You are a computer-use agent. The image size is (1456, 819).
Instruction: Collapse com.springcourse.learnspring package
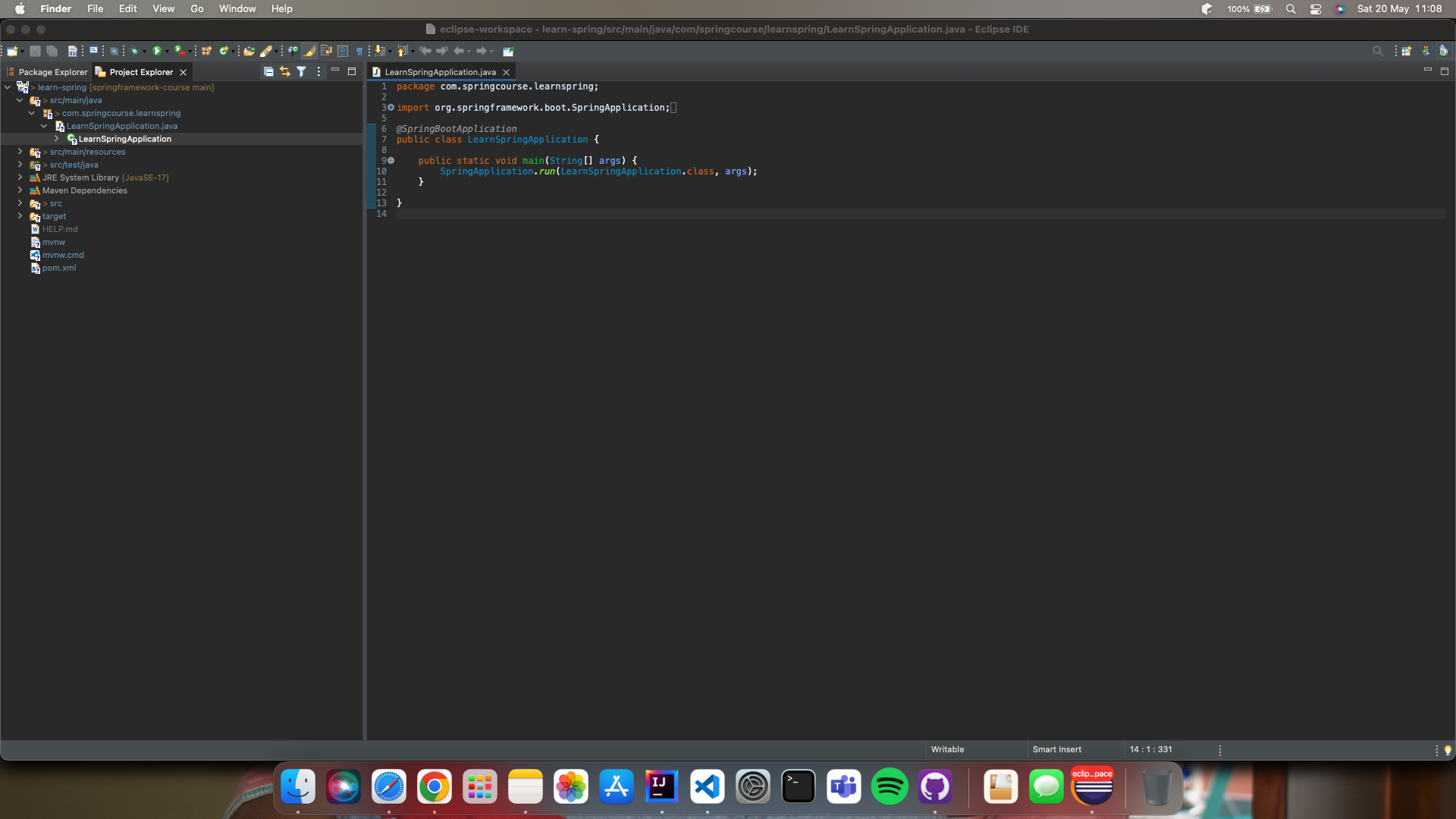(x=32, y=113)
